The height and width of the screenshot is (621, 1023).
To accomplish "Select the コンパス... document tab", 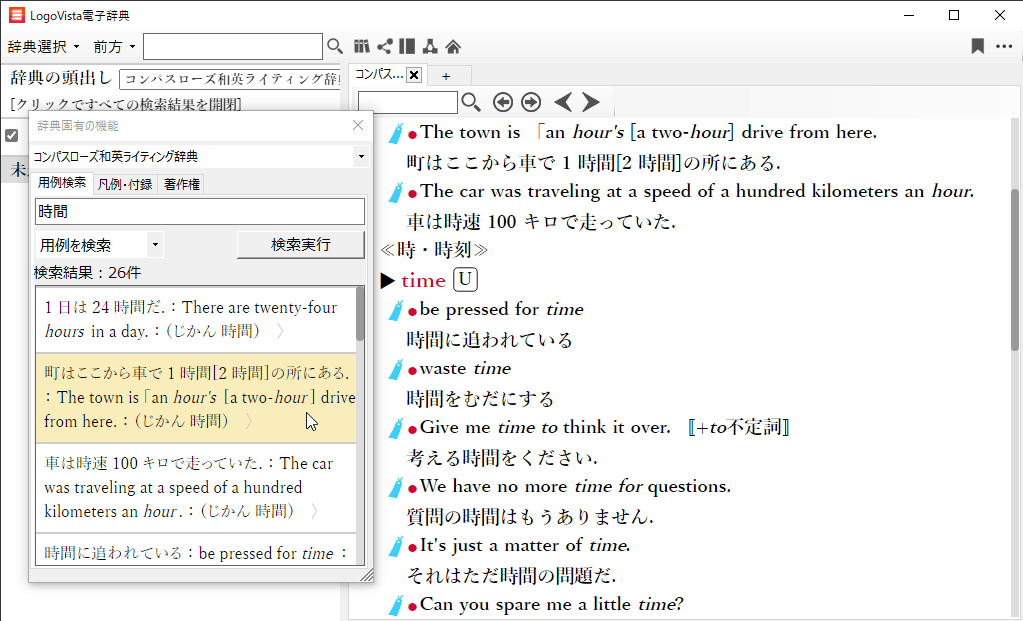I will [379, 75].
